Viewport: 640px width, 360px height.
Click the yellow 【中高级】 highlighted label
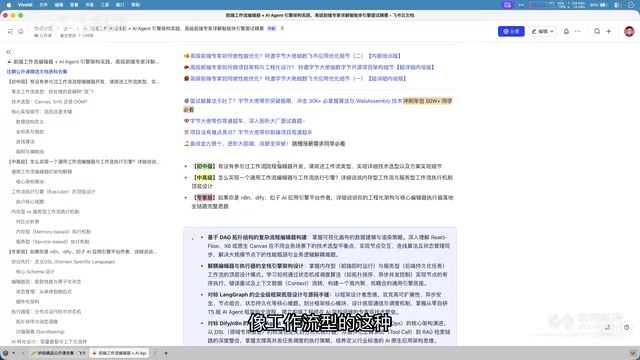(204, 178)
